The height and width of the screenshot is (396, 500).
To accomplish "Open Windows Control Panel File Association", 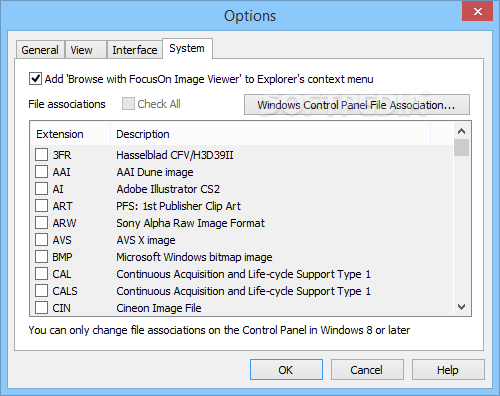I will (357, 105).
